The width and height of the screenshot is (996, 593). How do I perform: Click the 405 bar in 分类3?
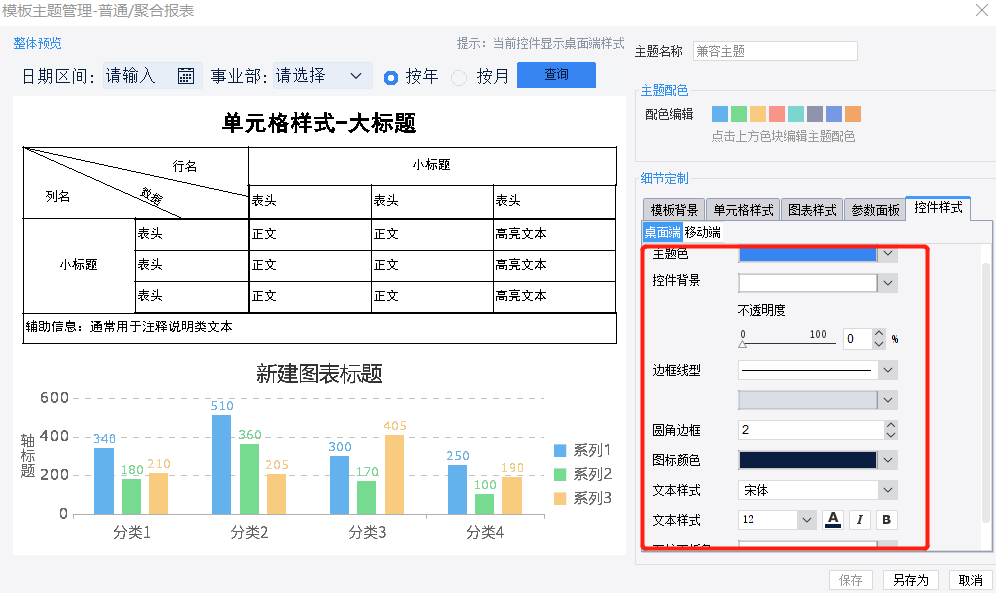[394, 474]
